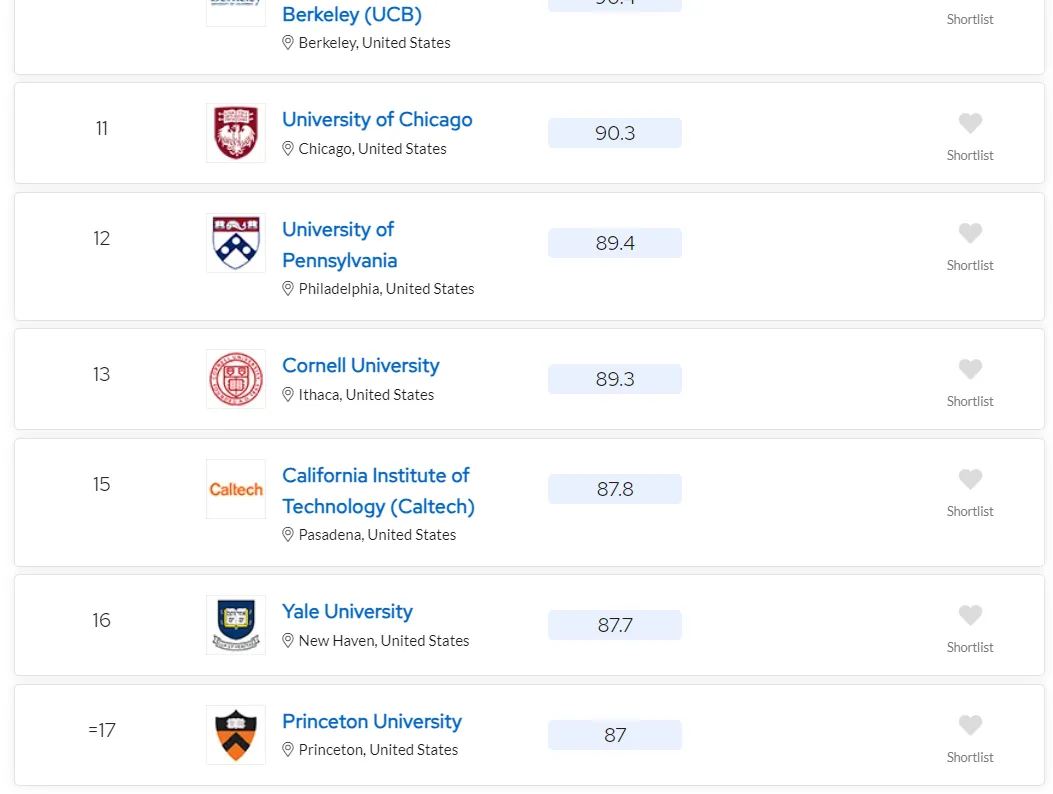The height and width of the screenshot is (794, 1053).
Task: Click heart icon for Caltech row
Action: pyautogui.click(x=970, y=479)
